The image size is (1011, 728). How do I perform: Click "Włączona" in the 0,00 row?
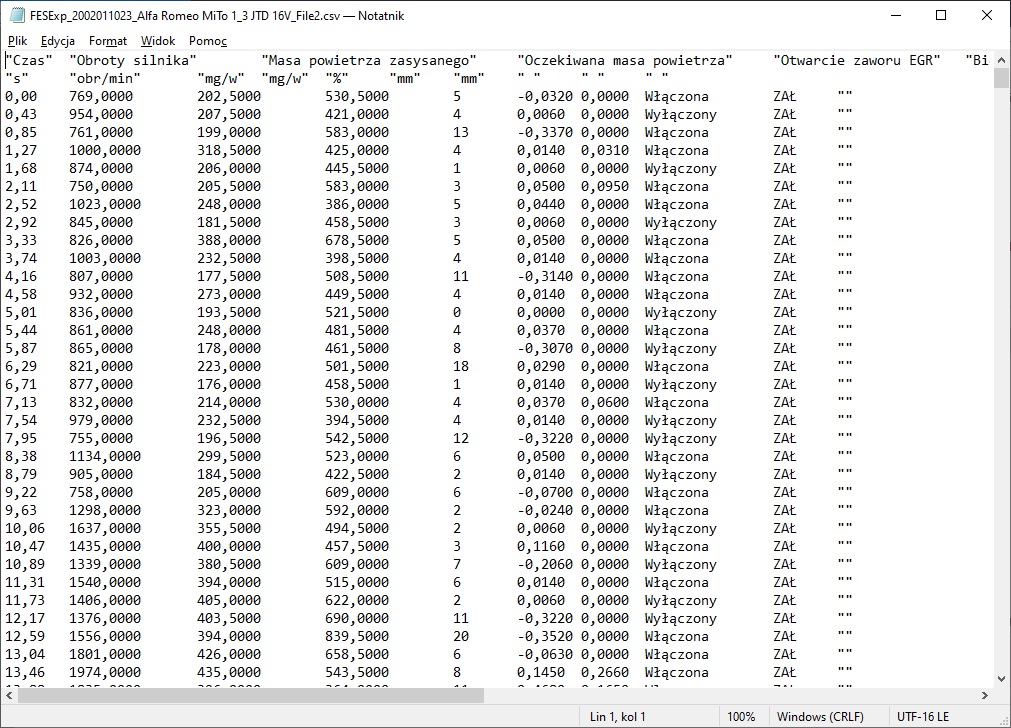click(677, 97)
